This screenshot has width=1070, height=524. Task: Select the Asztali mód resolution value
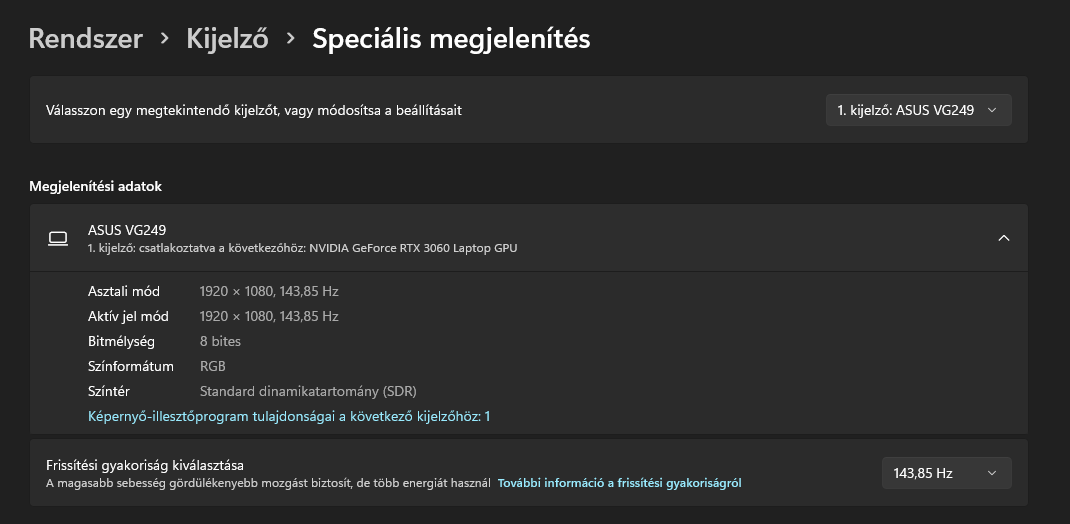[269, 291]
